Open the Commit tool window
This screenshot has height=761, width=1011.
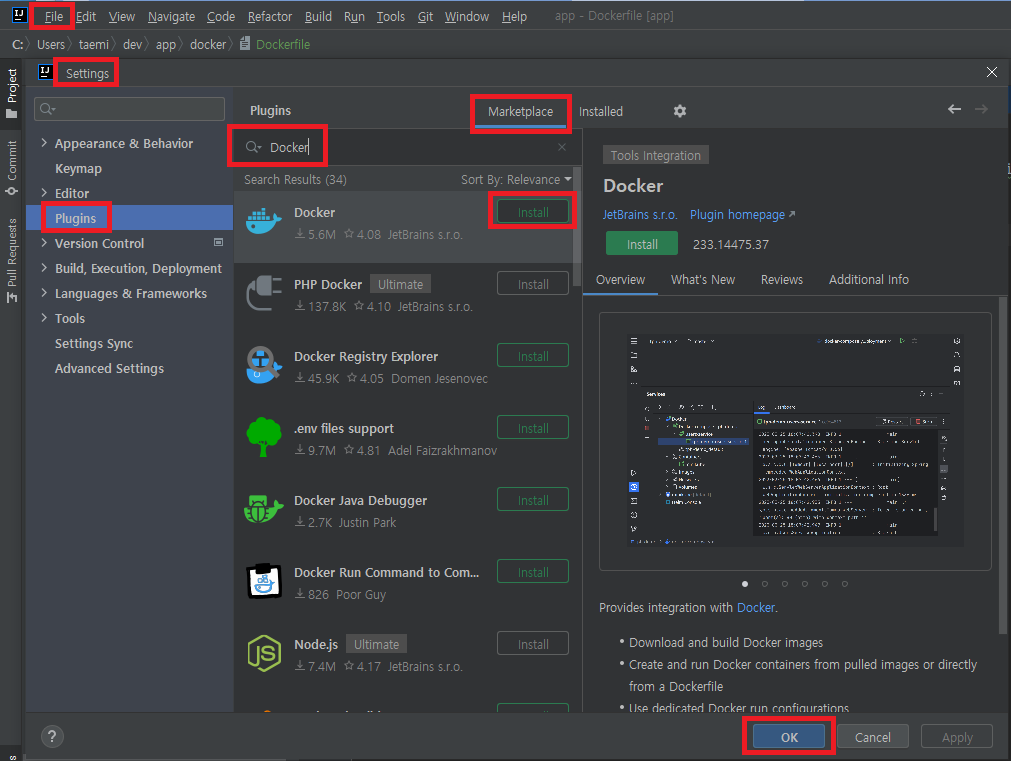coord(12,168)
